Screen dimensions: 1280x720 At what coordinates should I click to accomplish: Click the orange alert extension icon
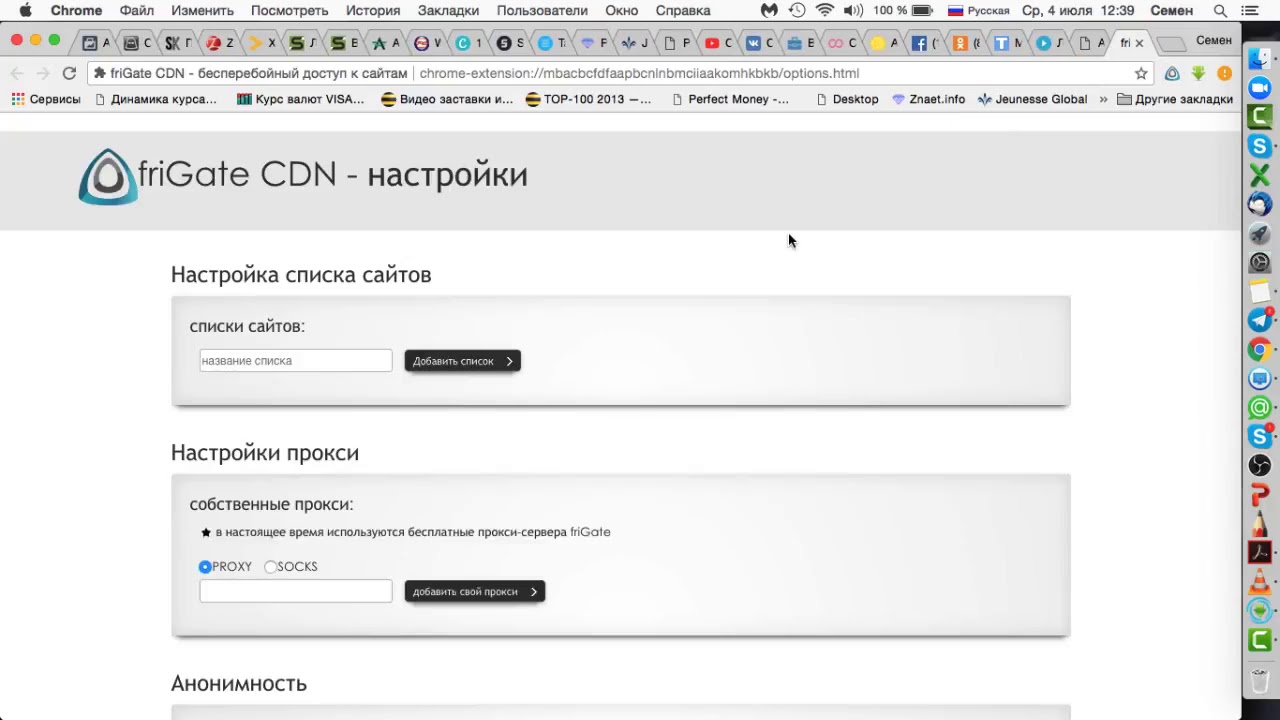1224,73
